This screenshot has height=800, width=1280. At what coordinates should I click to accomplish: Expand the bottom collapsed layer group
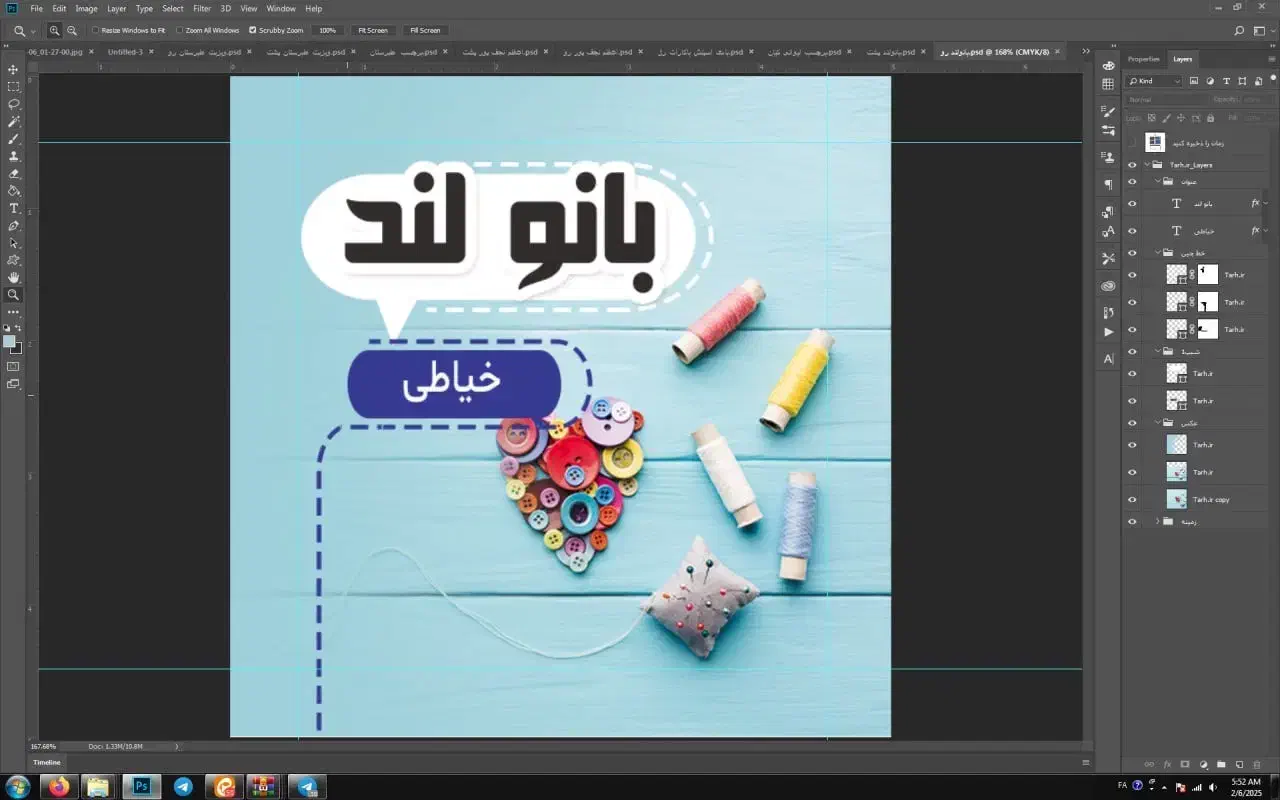(x=1157, y=521)
